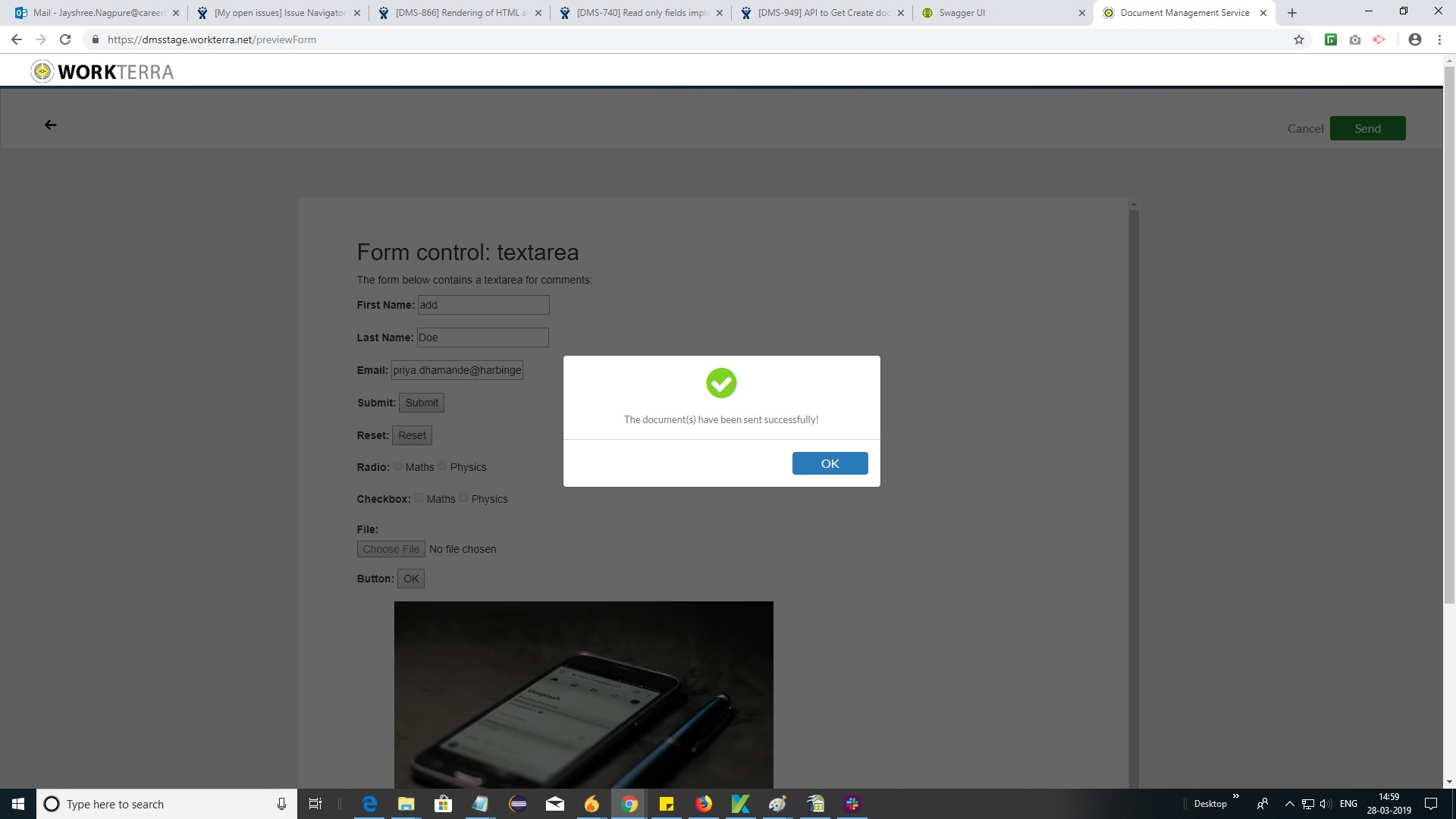Image resolution: width=1456 pixels, height=819 pixels.
Task: Reload the page
Action: (65, 39)
